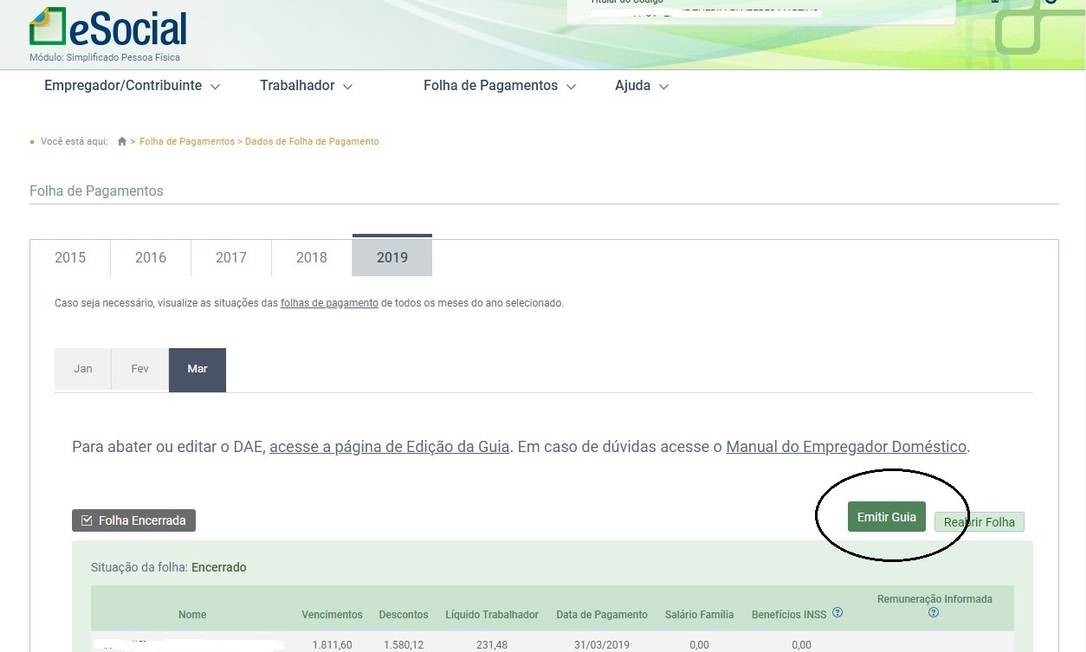Click the eSocial logo

(x=108, y=30)
